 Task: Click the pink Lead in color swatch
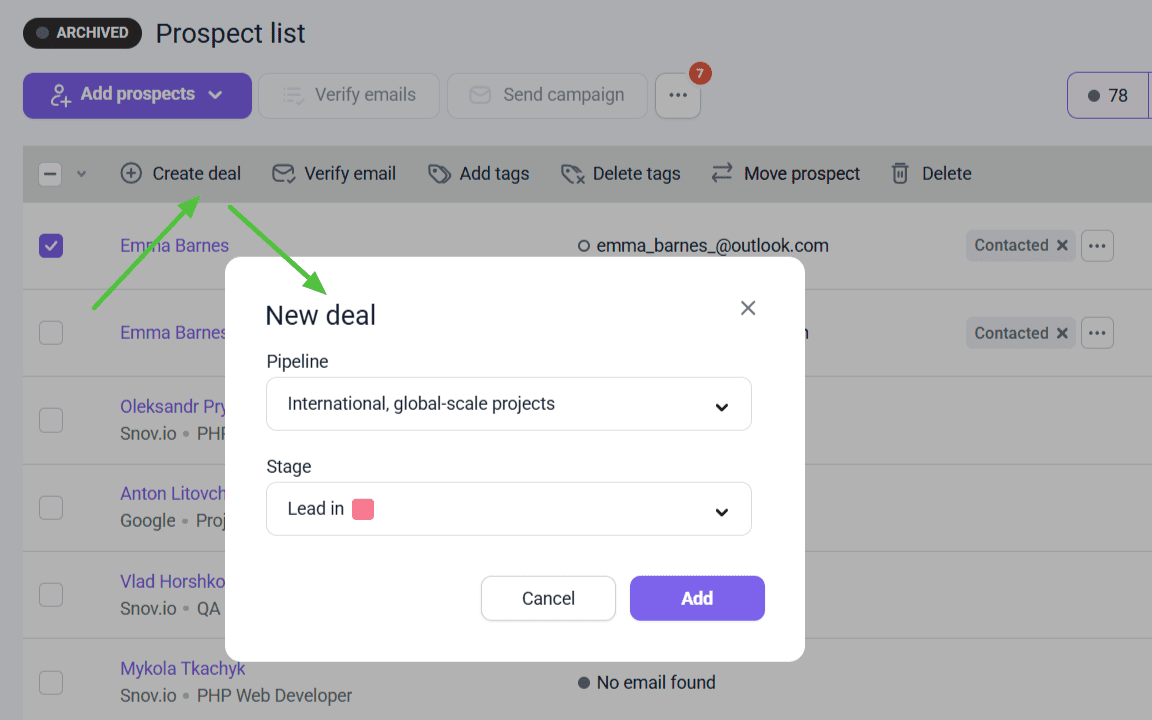click(x=363, y=509)
